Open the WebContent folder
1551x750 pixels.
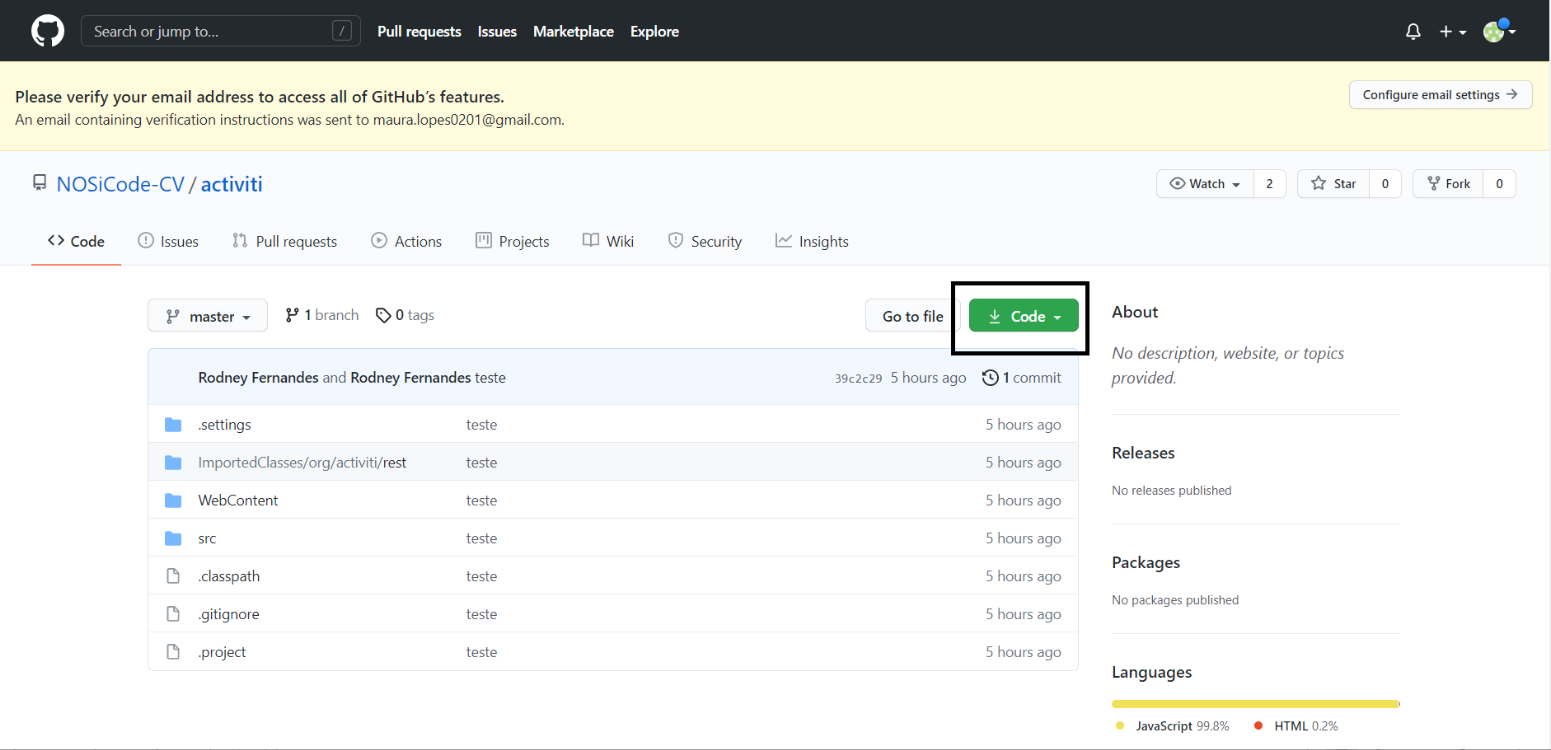[238, 501]
